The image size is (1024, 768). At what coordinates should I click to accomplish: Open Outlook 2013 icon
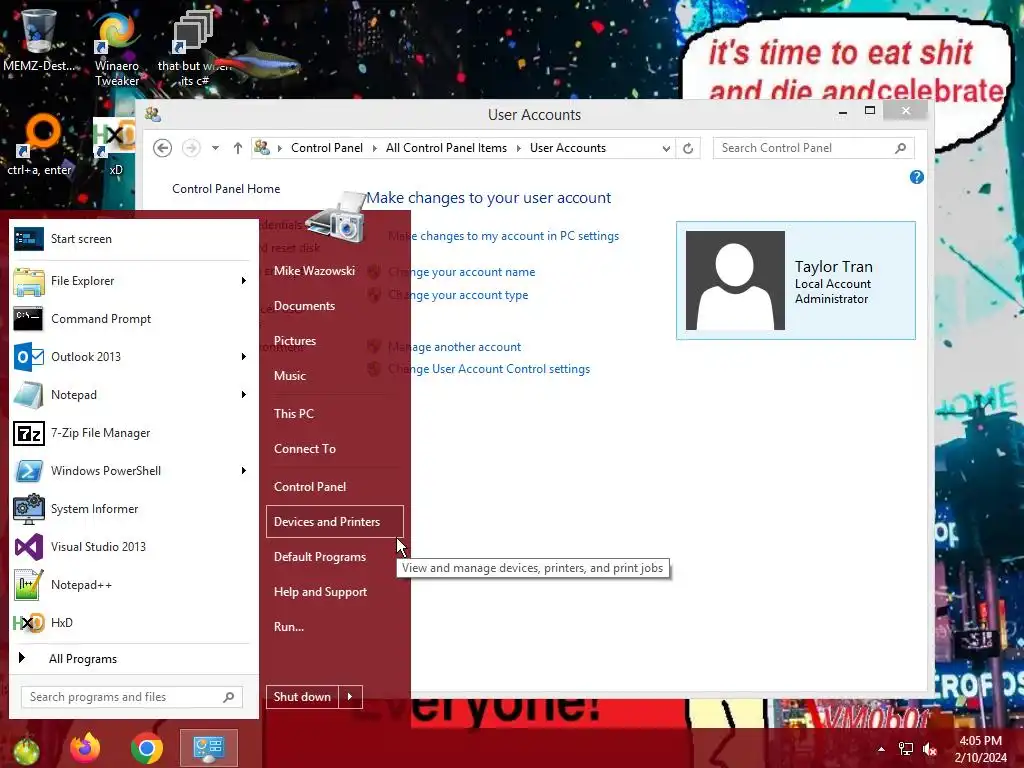(x=29, y=357)
